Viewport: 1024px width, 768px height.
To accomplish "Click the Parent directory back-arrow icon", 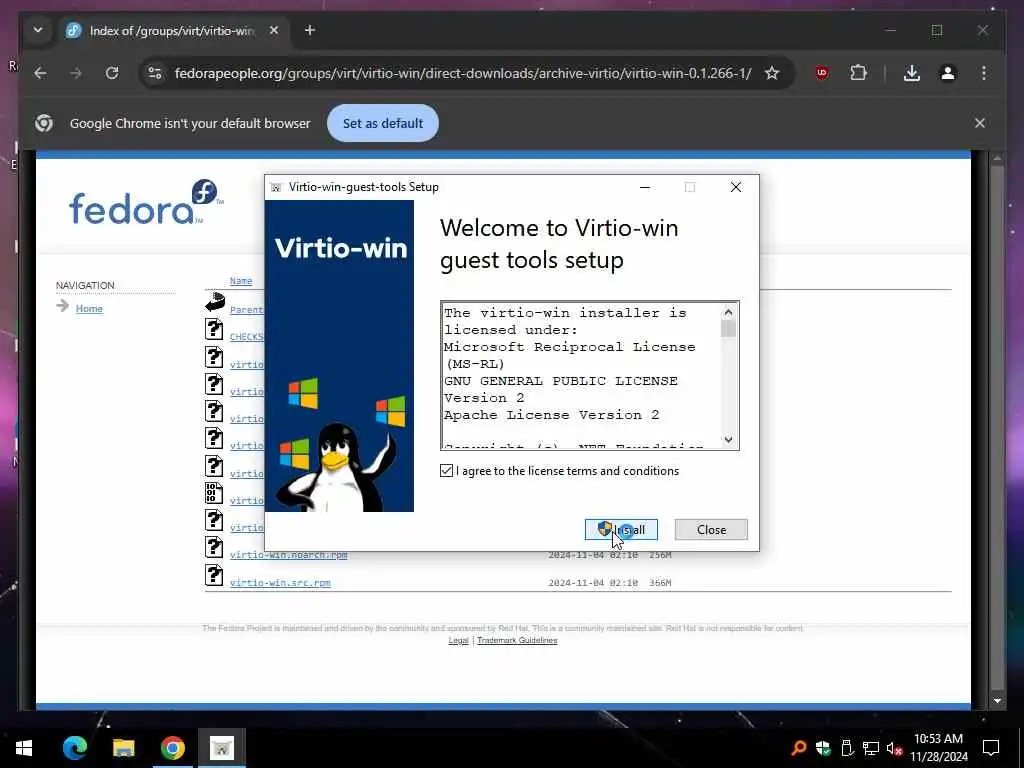I will click(x=215, y=302).
